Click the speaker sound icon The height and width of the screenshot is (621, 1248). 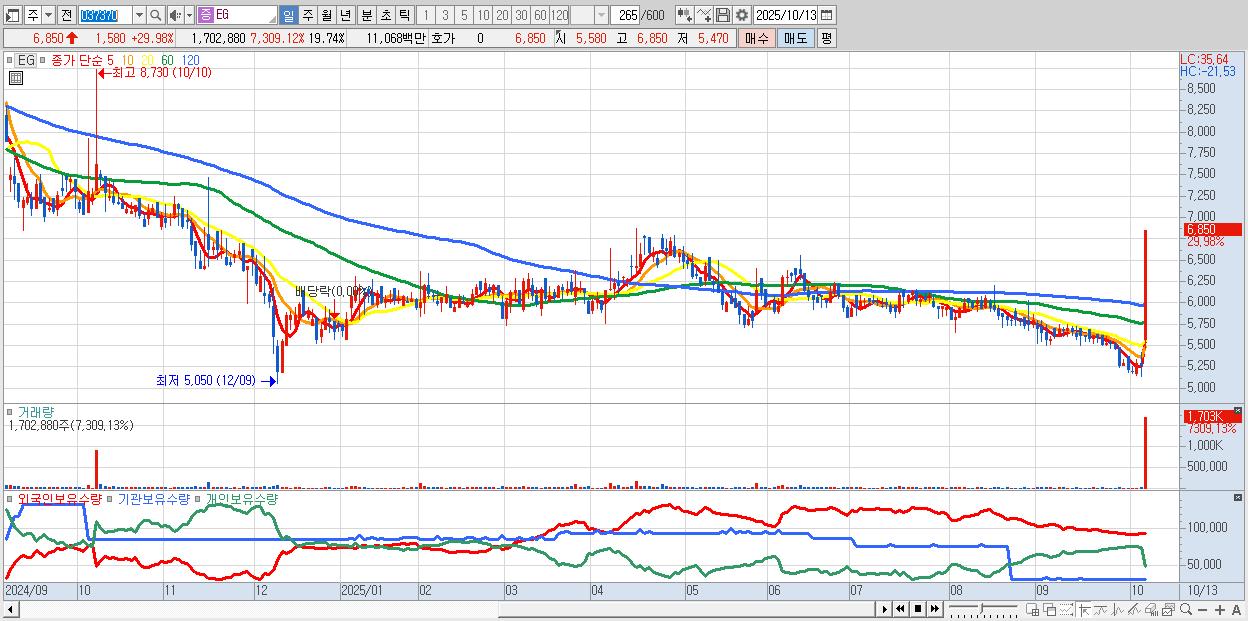coord(175,15)
